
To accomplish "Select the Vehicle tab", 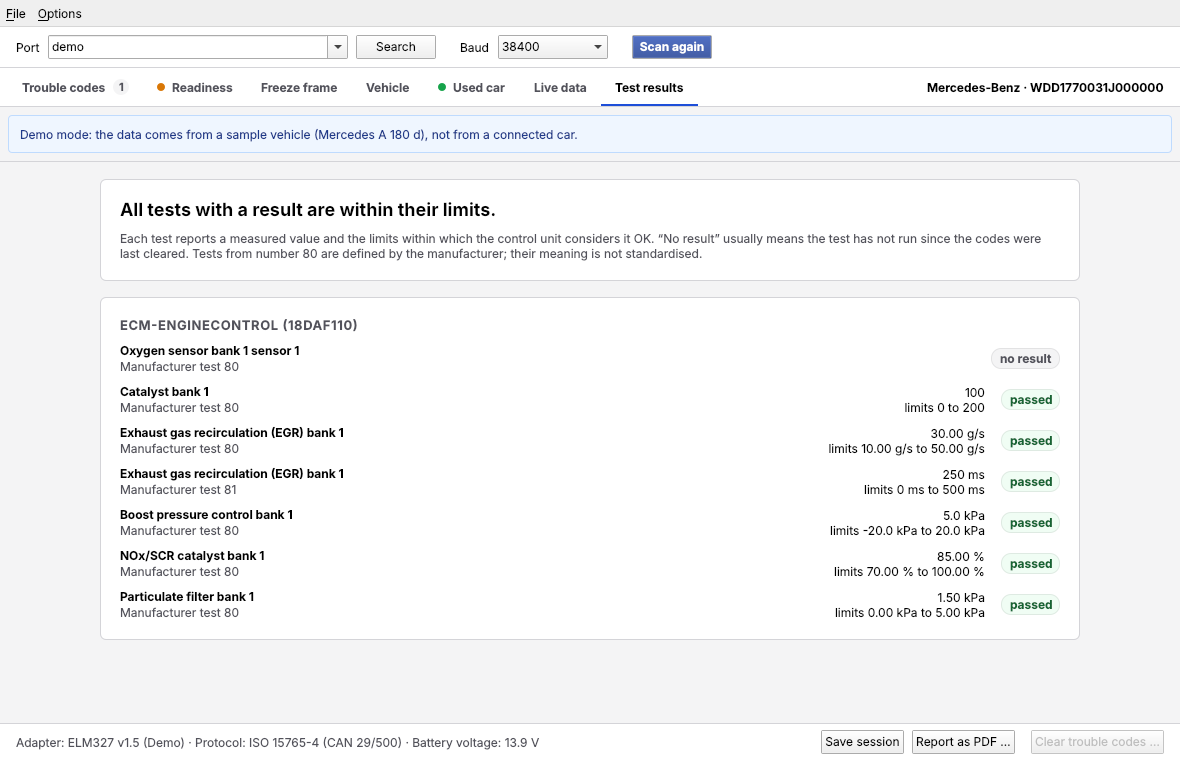I will coord(388,87).
